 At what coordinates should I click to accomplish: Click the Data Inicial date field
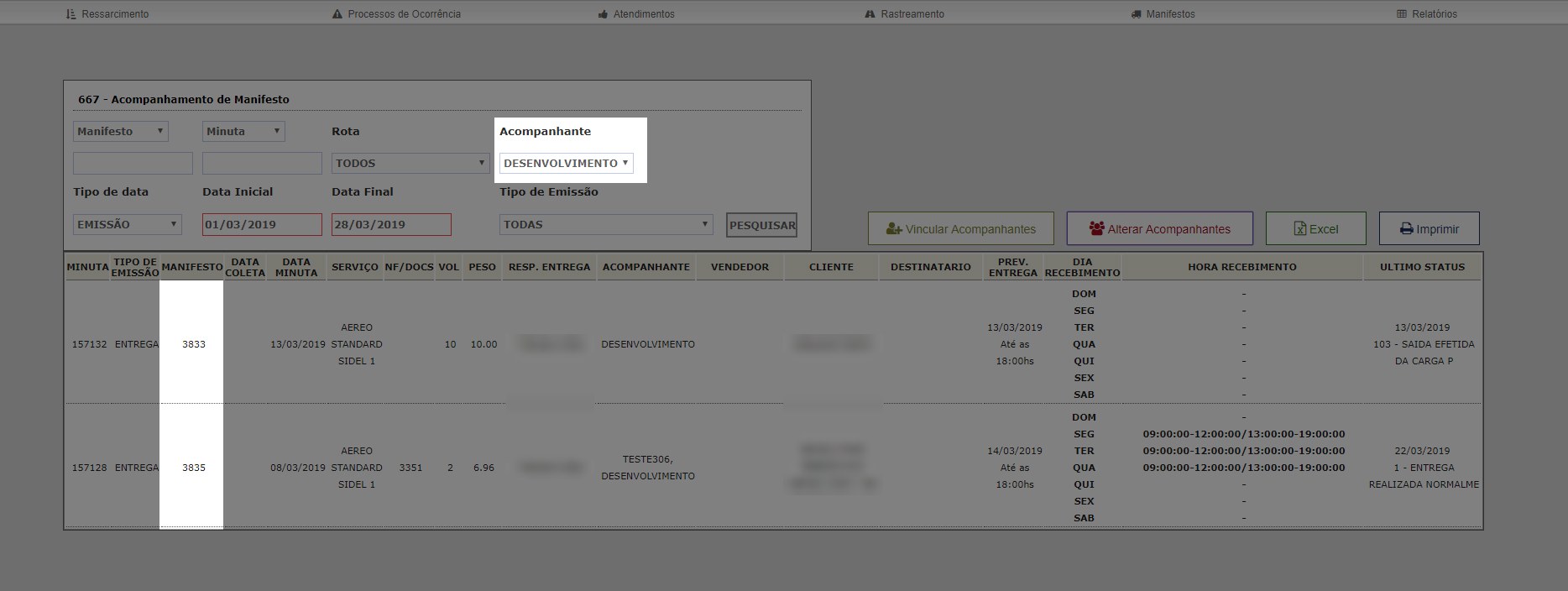coord(262,224)
